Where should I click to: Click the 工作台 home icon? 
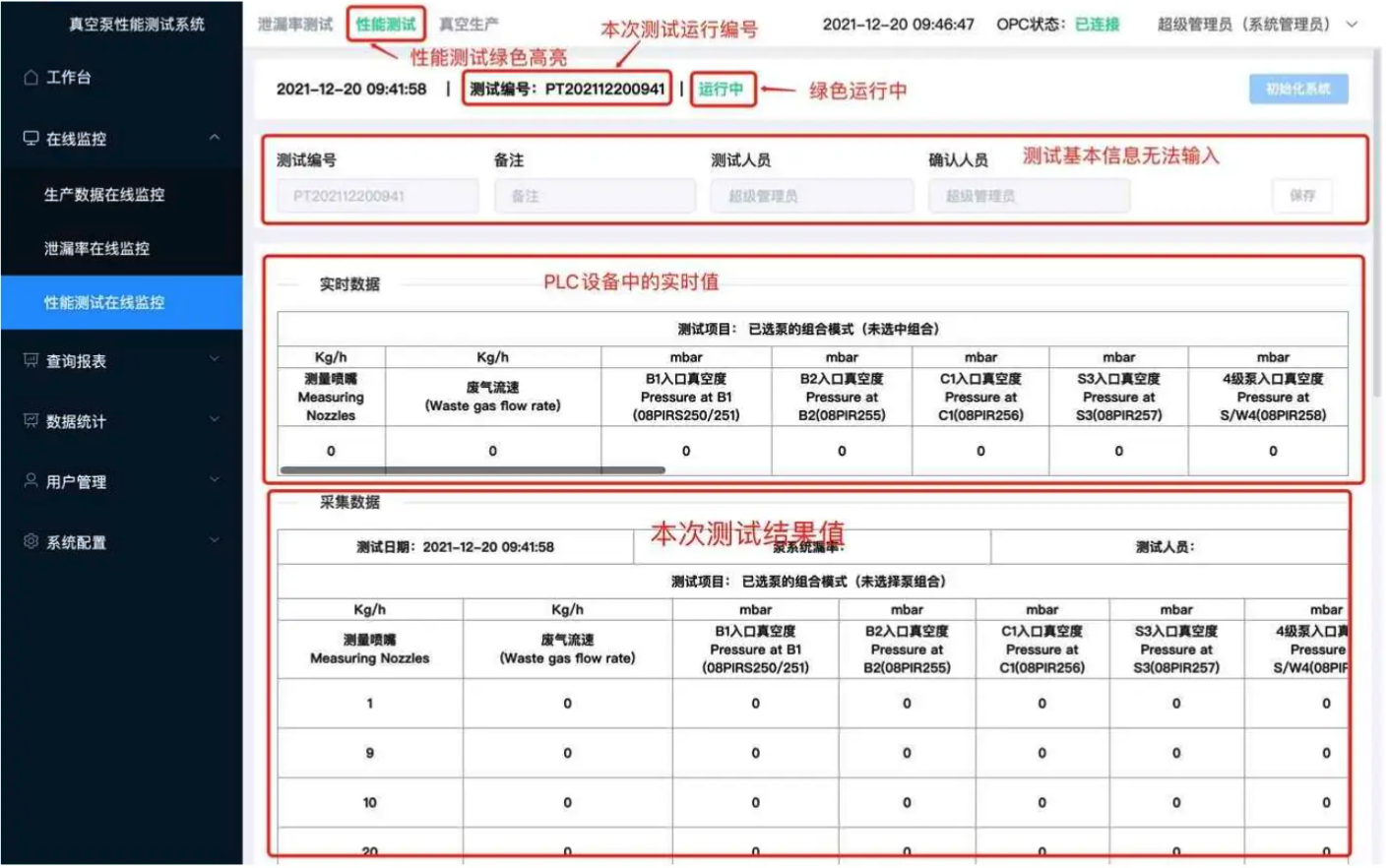coord(32,77)
